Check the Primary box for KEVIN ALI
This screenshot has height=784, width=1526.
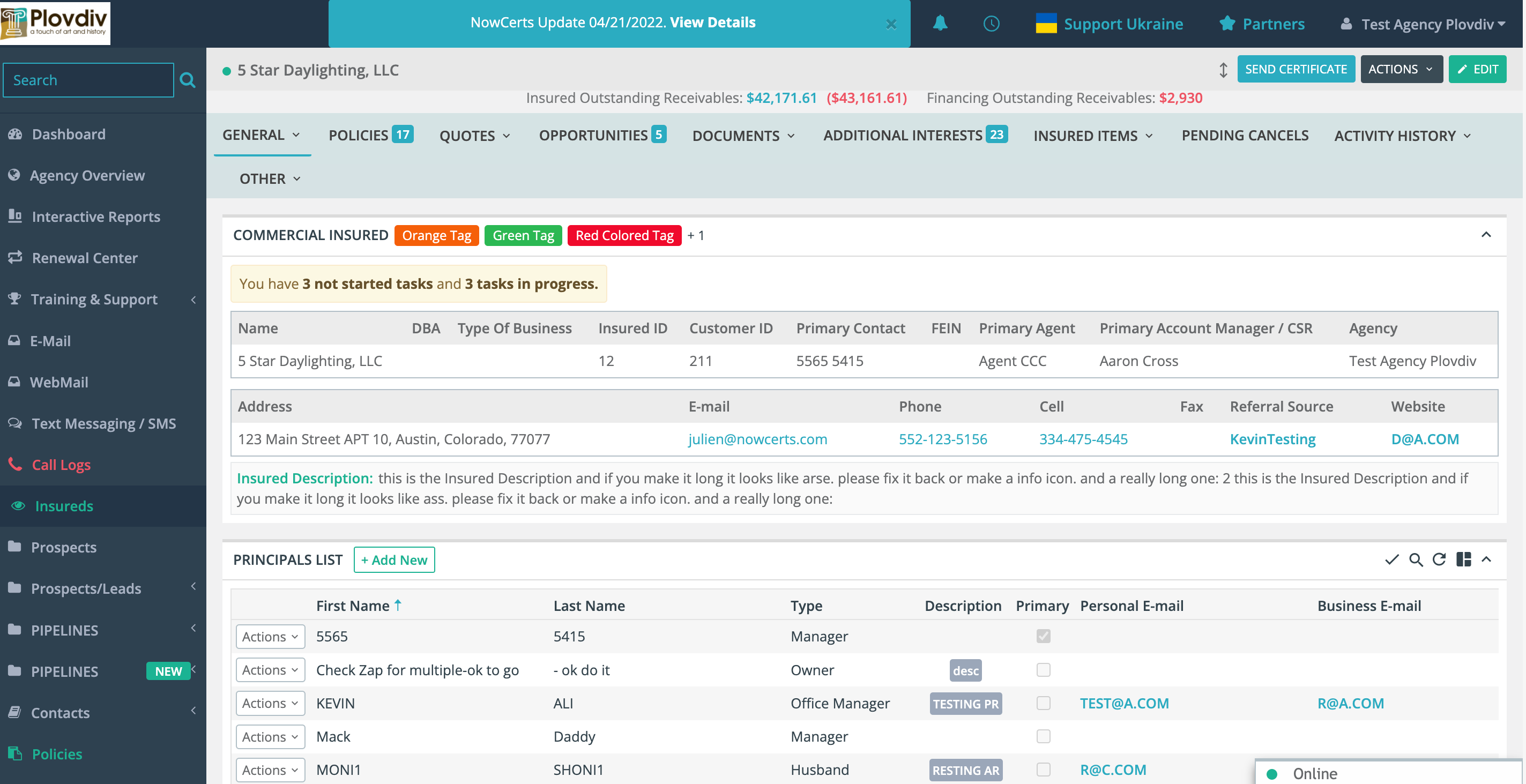click(1043, 704)
